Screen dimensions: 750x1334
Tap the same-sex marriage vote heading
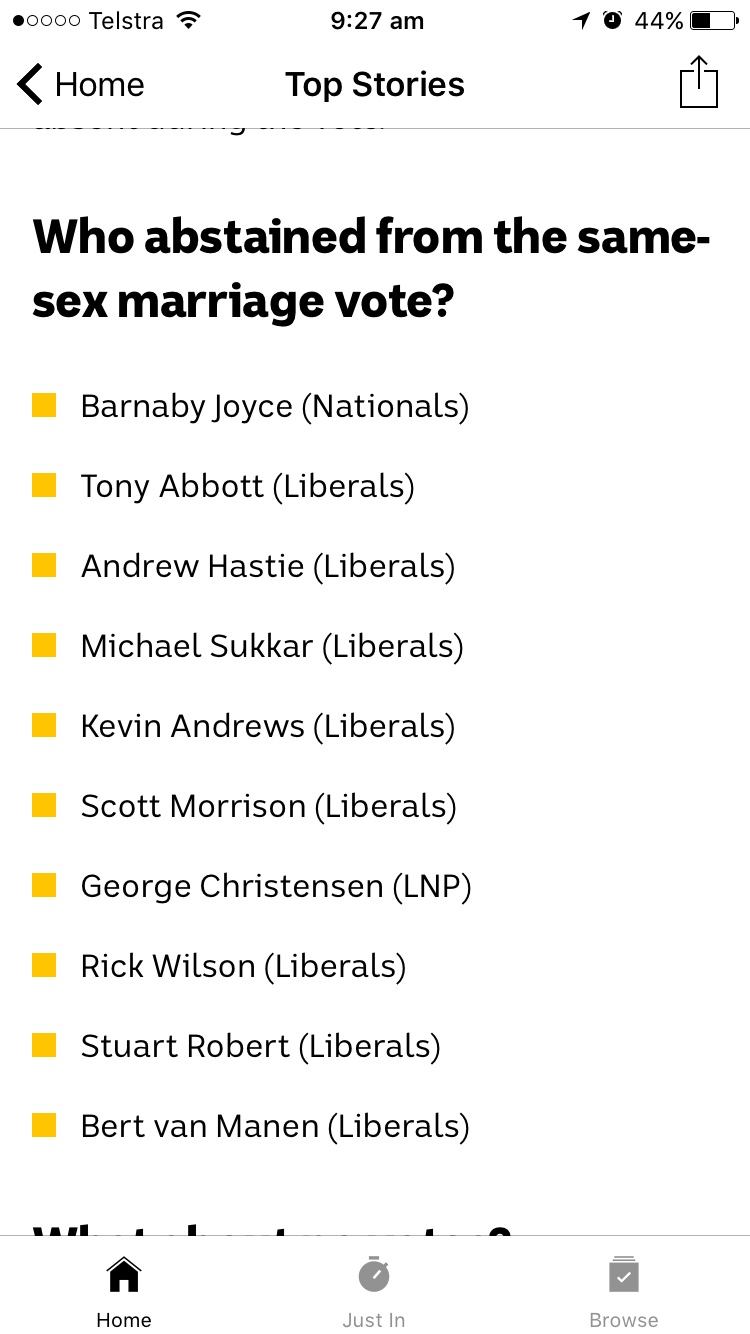(372, 269)
